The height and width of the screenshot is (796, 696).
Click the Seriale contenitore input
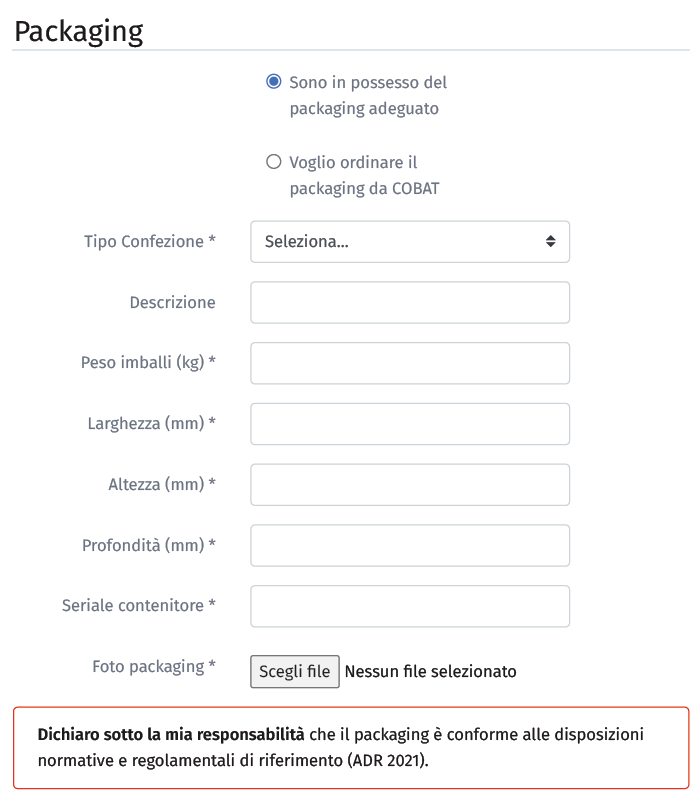pos(409,606)
